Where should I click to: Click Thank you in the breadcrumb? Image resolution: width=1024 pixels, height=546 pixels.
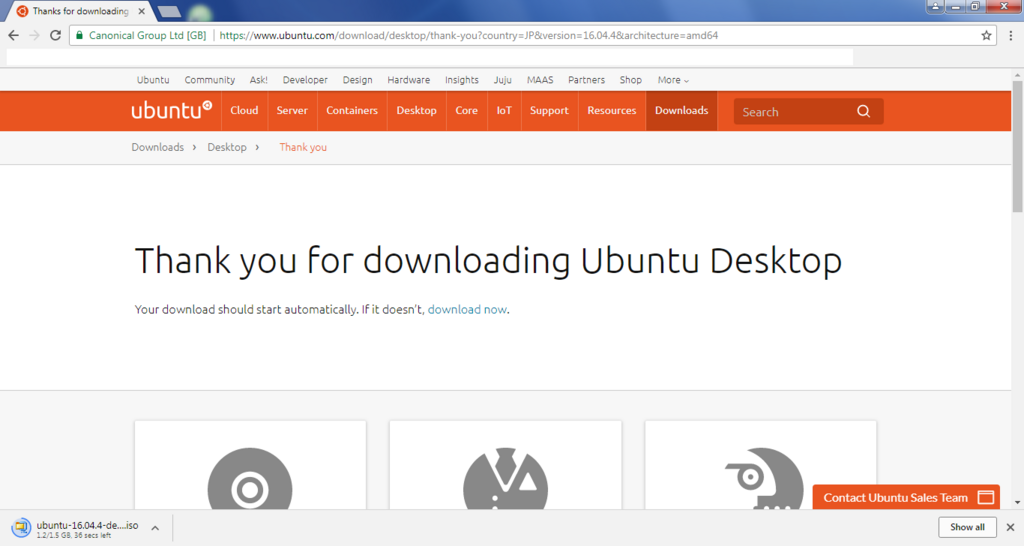point(303,147)
